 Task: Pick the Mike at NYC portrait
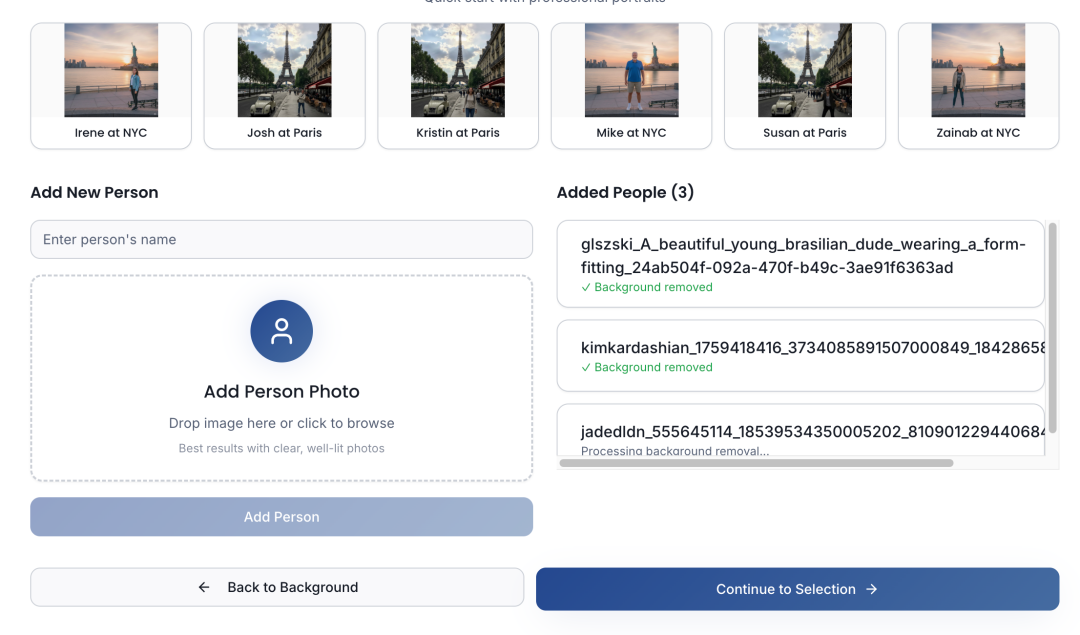coord(631,86)
